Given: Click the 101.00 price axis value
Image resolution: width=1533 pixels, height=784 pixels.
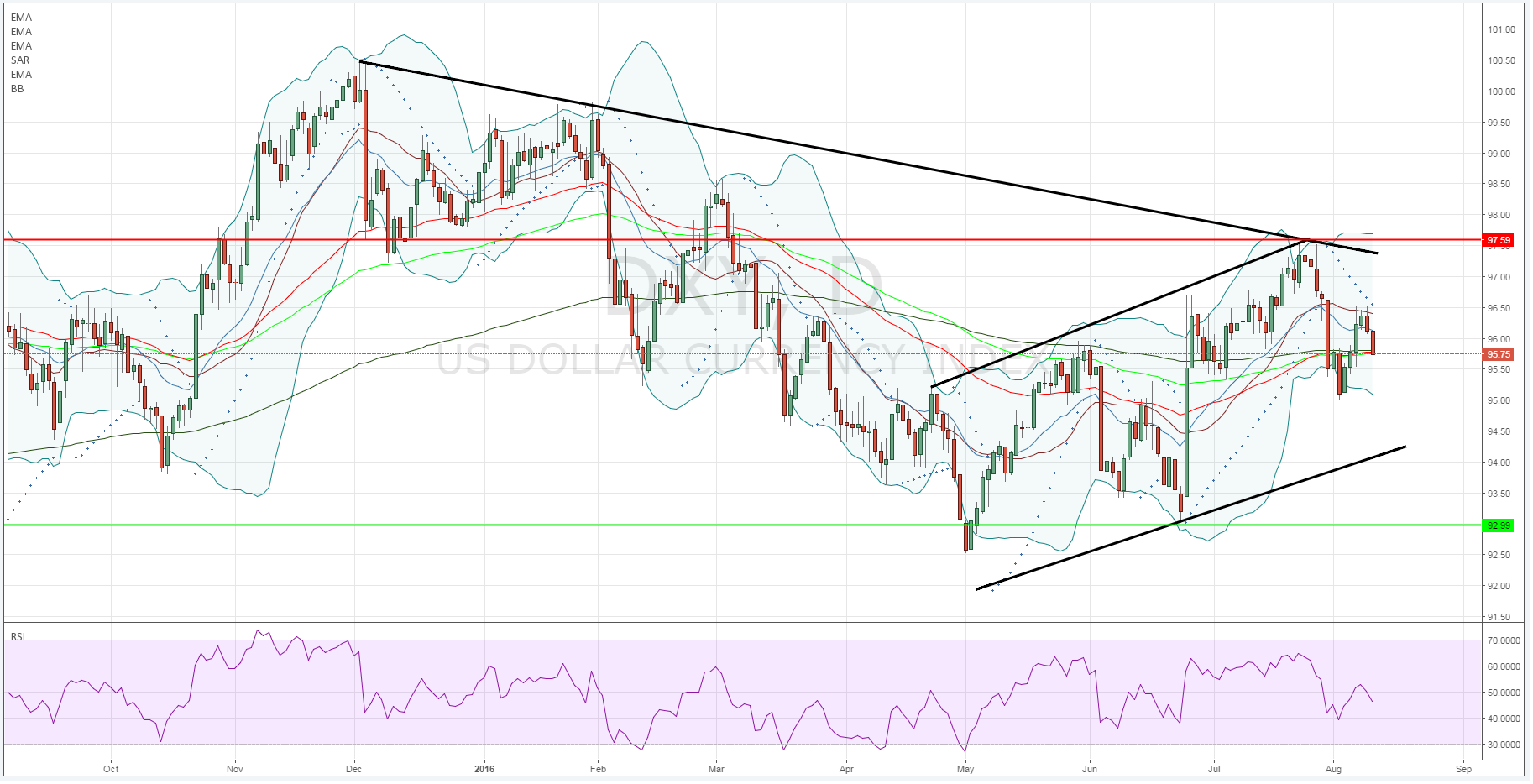Looking at the screenshot, I should click(1501, 29).
